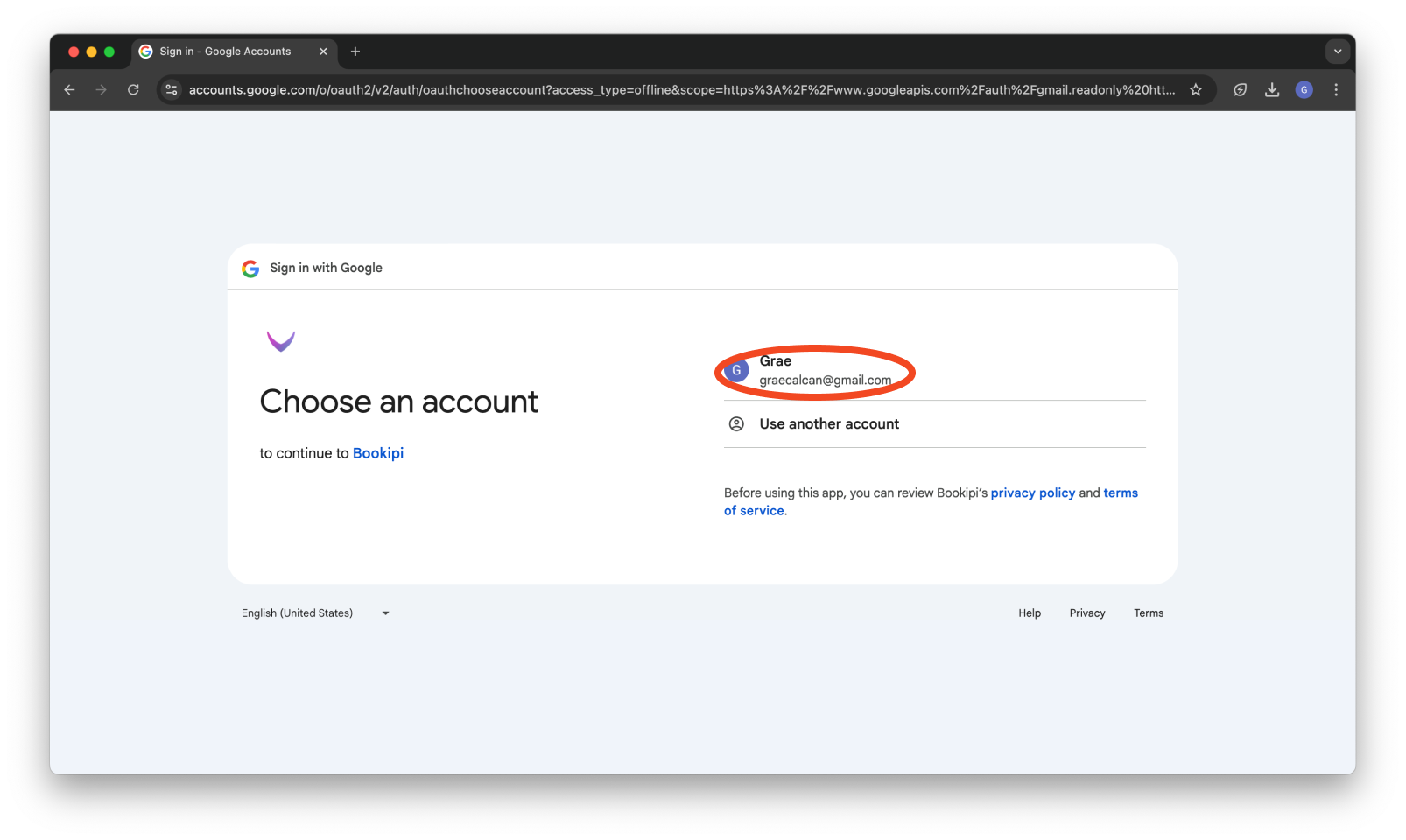
Task: Open the browser three-dot menu
Action: click(x=1336, y=89)
